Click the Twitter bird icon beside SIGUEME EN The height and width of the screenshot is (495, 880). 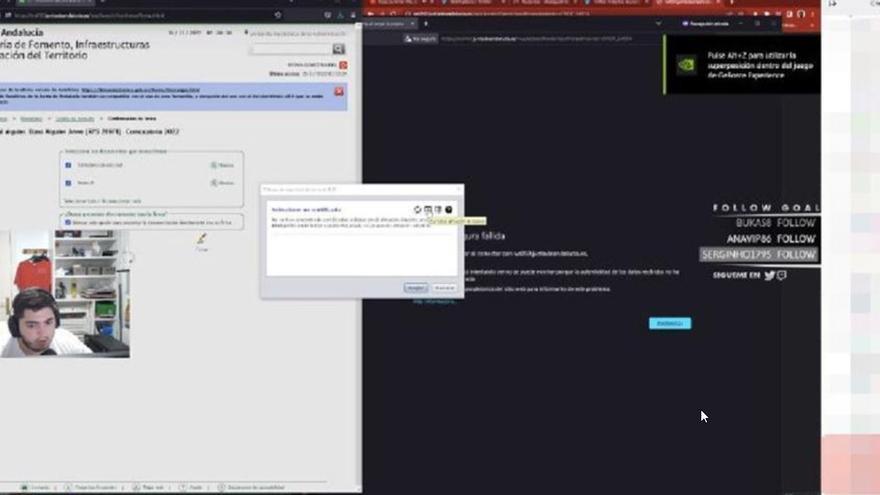pos(769,275)
